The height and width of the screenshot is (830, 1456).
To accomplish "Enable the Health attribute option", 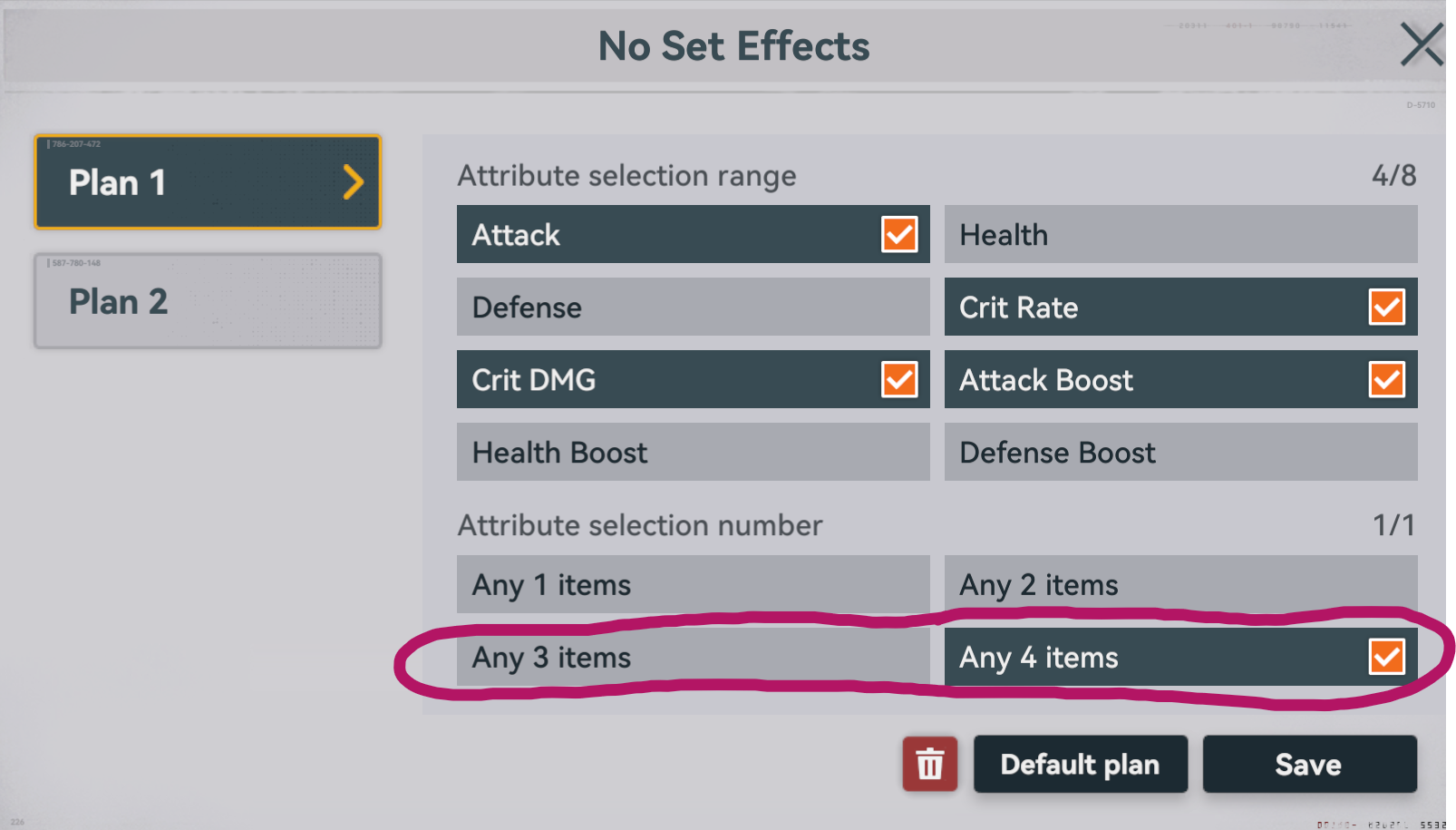I will (x=1180, y=234).
